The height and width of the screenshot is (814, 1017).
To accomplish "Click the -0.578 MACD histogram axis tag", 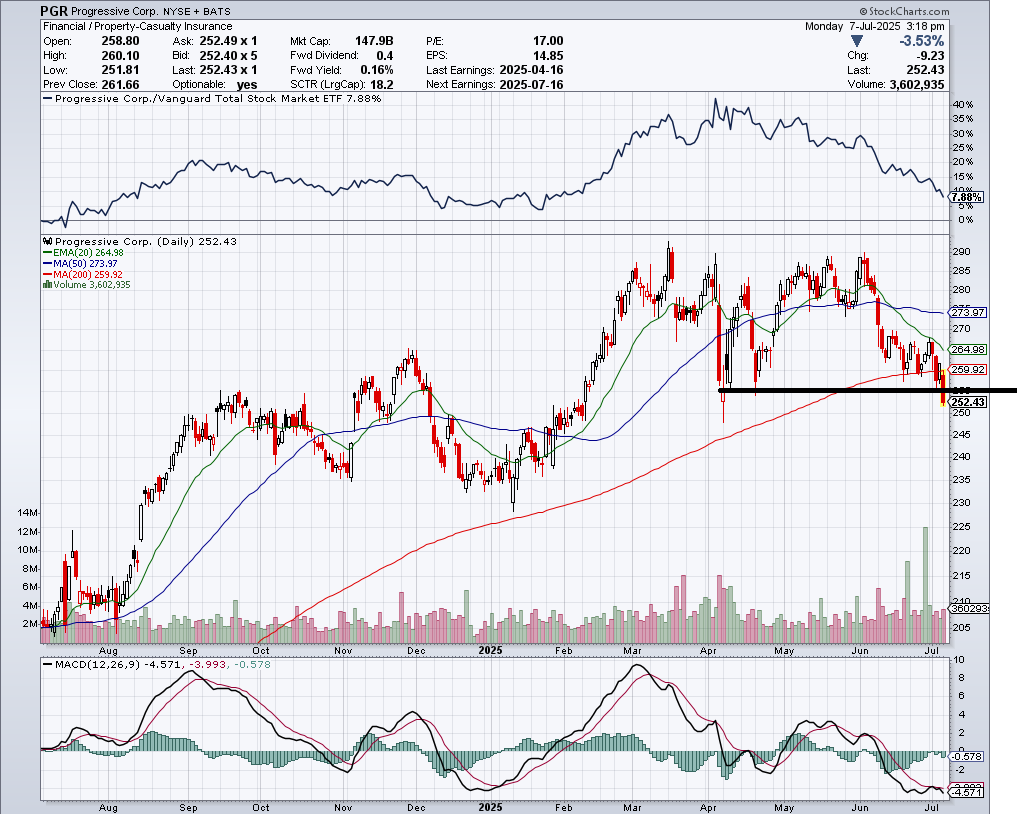I will point(966,757).
